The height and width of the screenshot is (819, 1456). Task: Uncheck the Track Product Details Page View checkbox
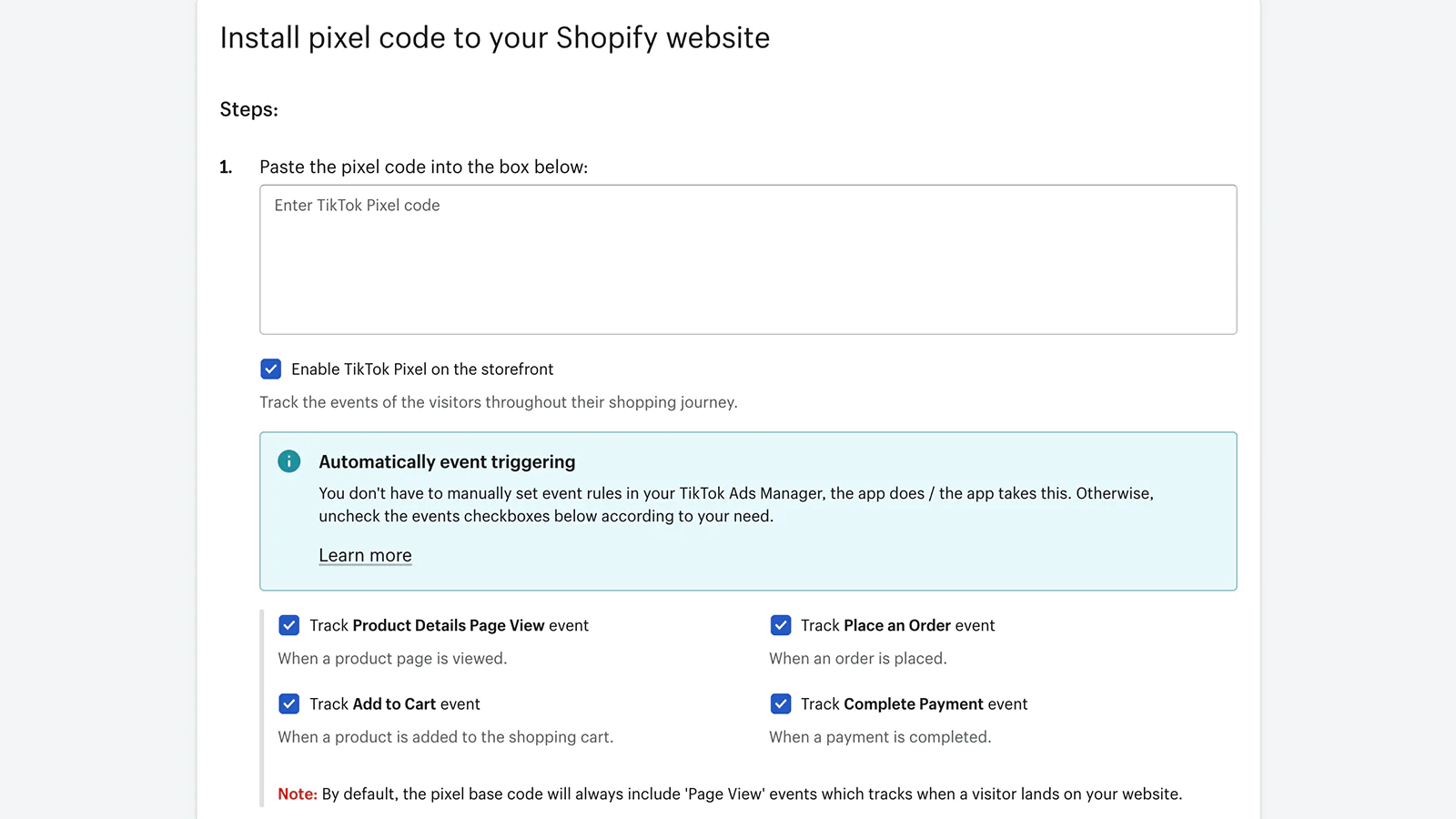pos(288,625)
